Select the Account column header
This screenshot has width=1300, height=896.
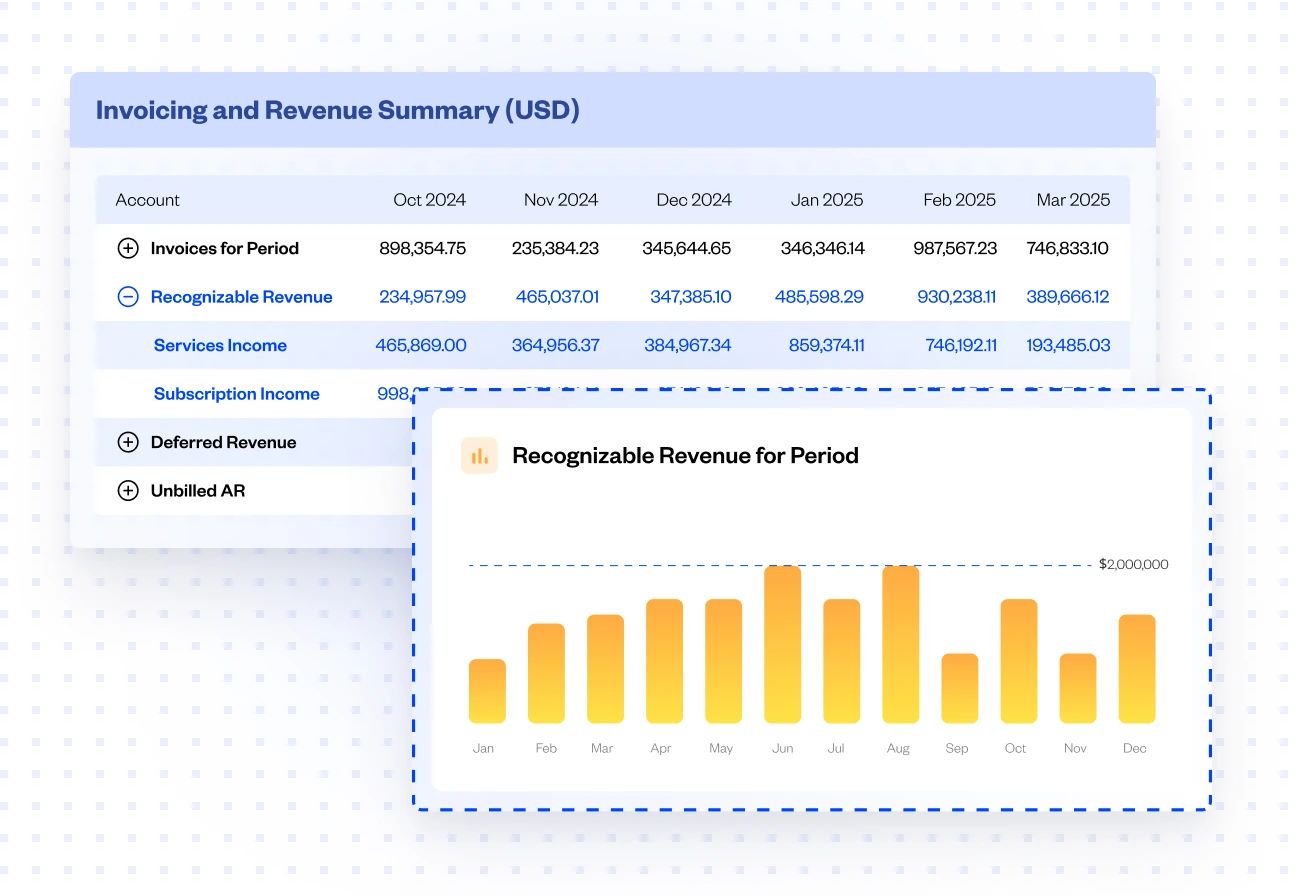pos(147,199)
